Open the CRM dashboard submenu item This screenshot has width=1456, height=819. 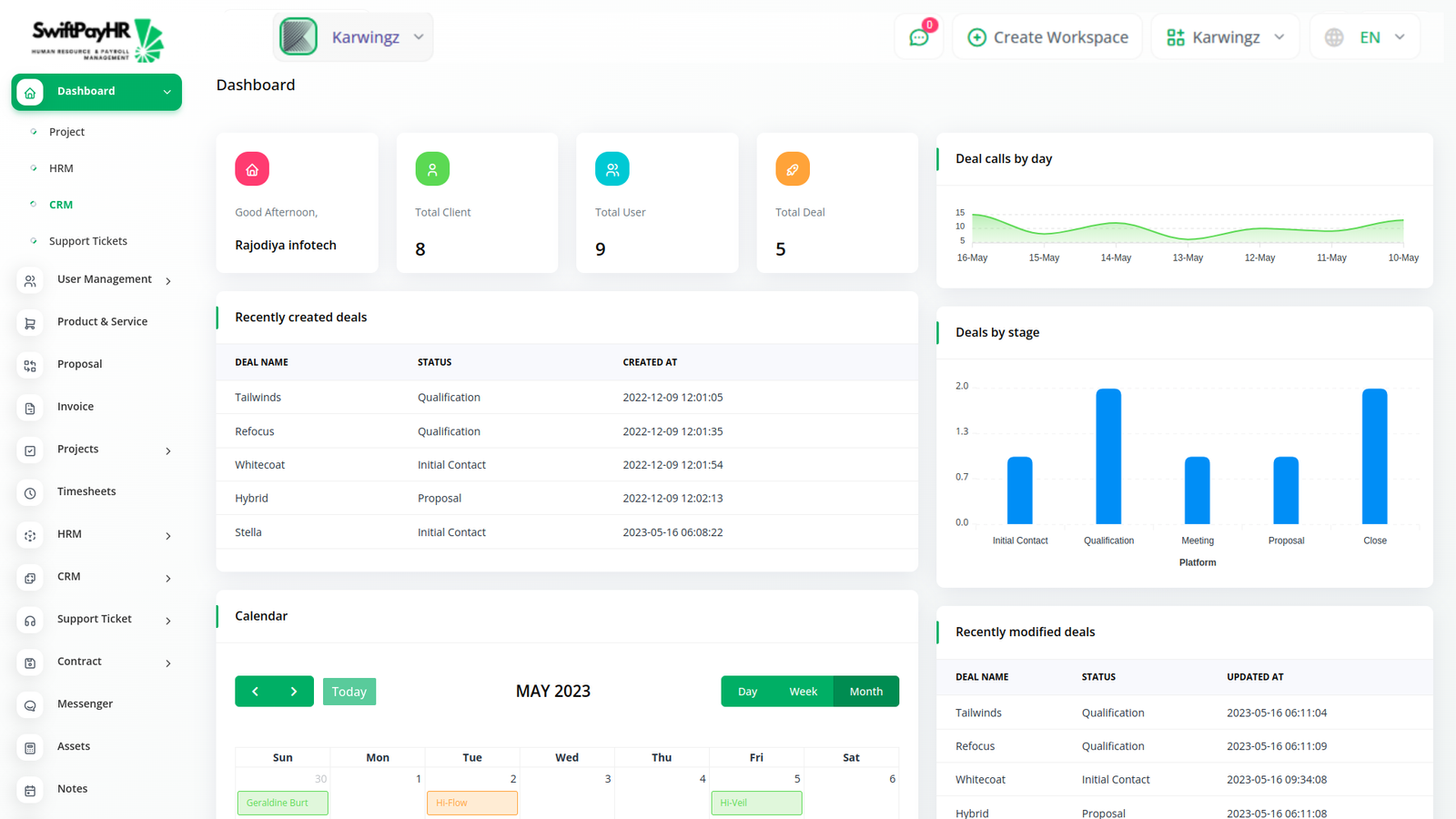click(61, 205)
